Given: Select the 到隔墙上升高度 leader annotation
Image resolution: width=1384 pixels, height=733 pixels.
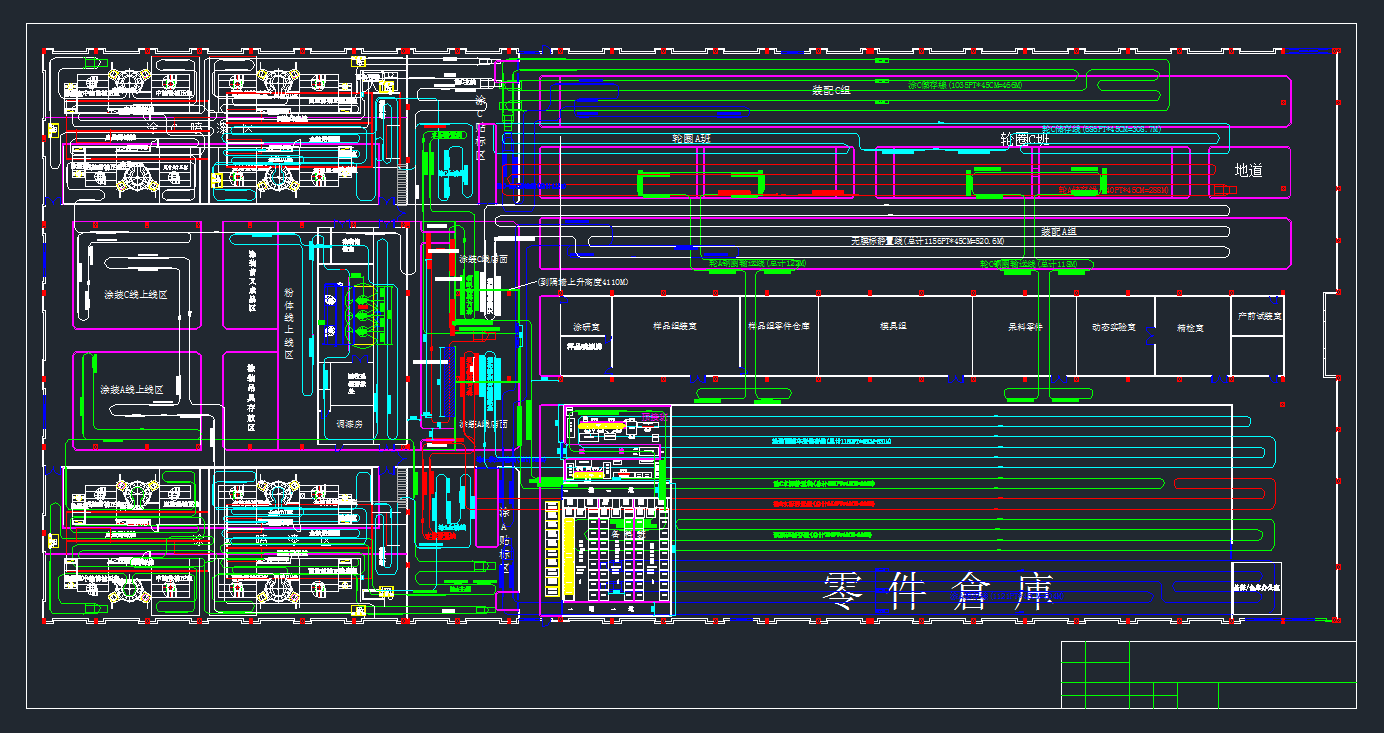Looking at the screenshot, I should pyautogui.click(x=584, y=283).
